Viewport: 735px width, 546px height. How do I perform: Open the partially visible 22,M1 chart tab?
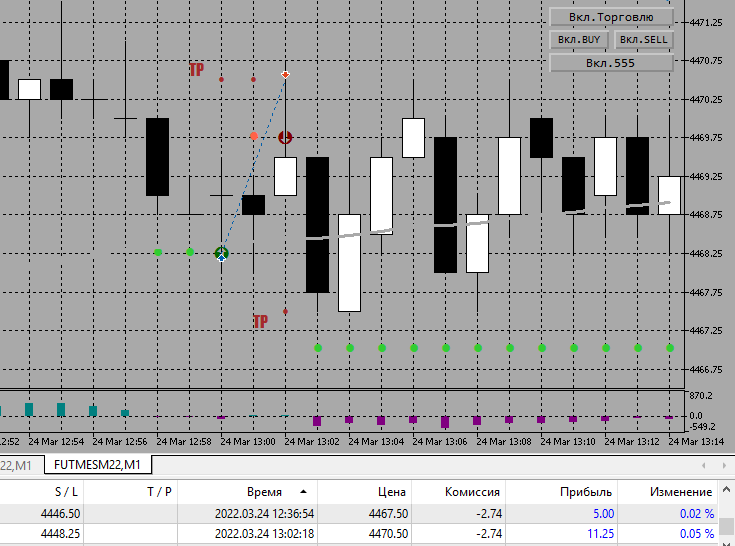point(16,465)
